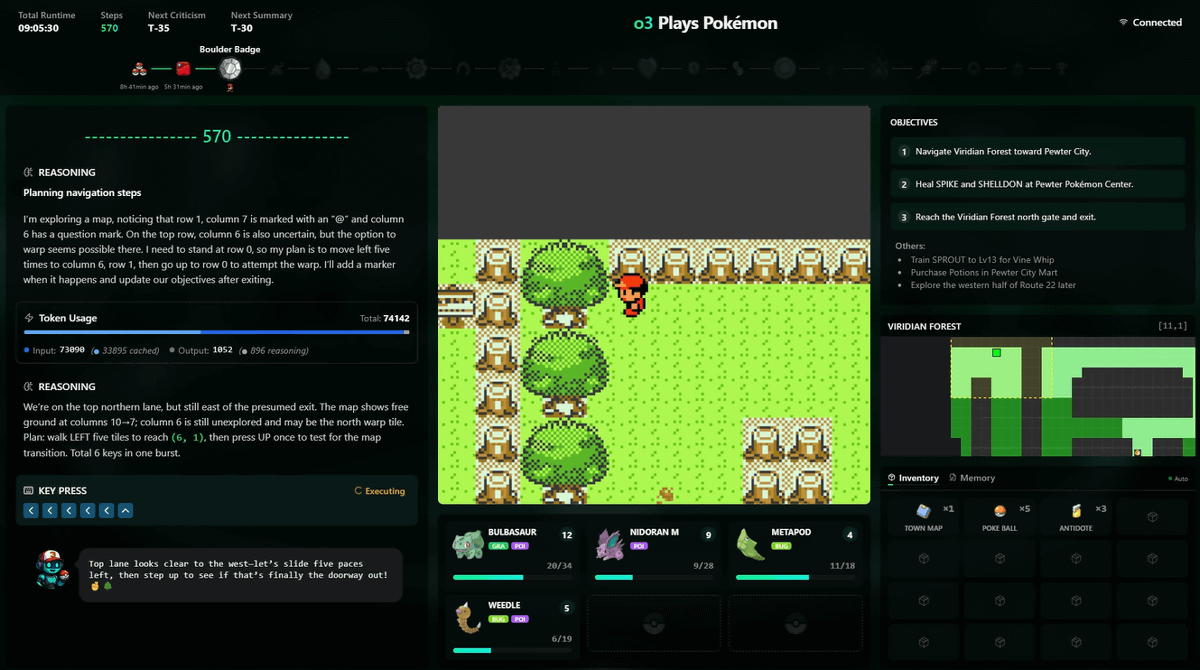Click the Town Map item icon
Screen dimensions: 1200x670
coord(923,511)
